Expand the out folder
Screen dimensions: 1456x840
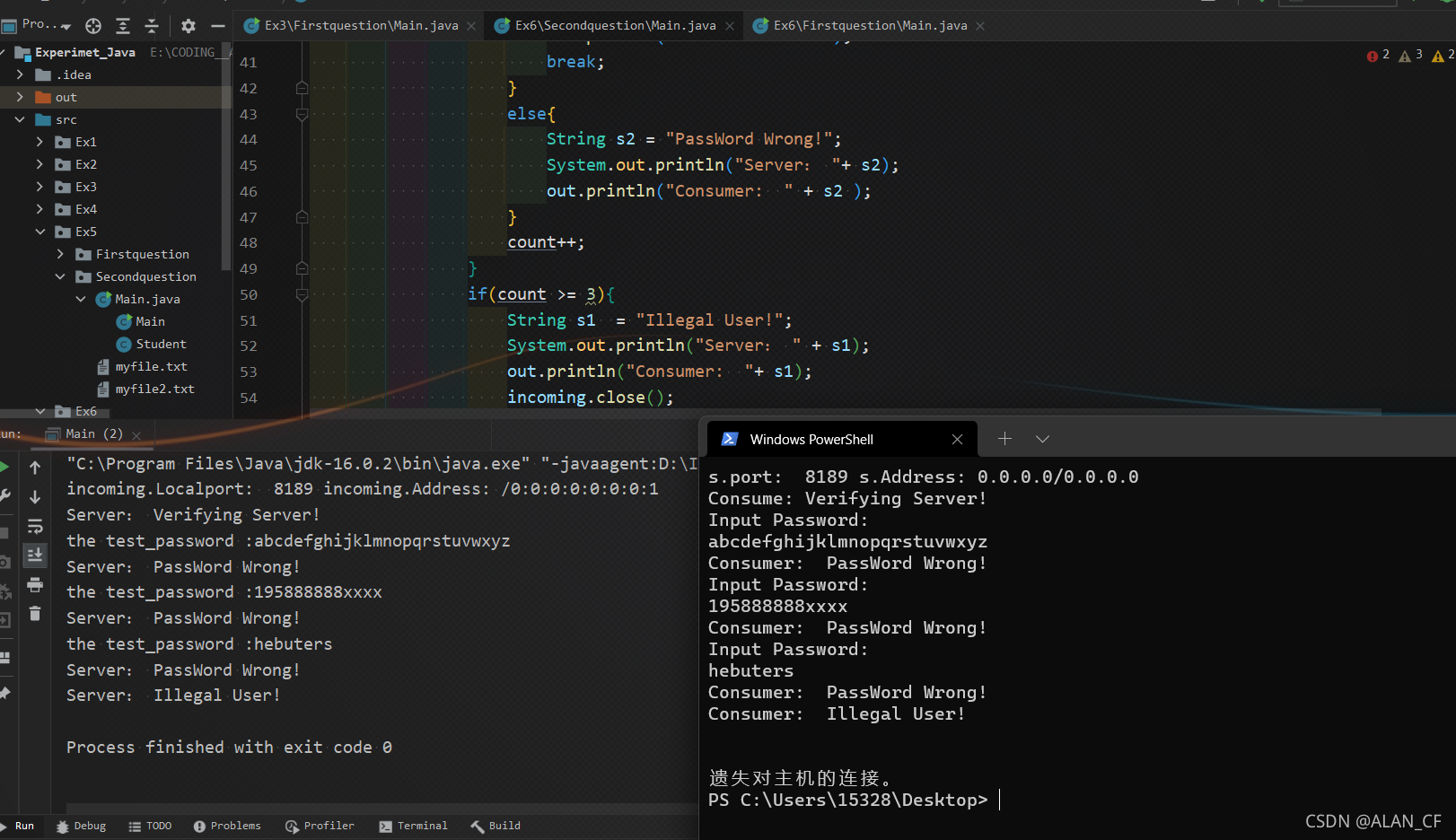pos(20,97)
